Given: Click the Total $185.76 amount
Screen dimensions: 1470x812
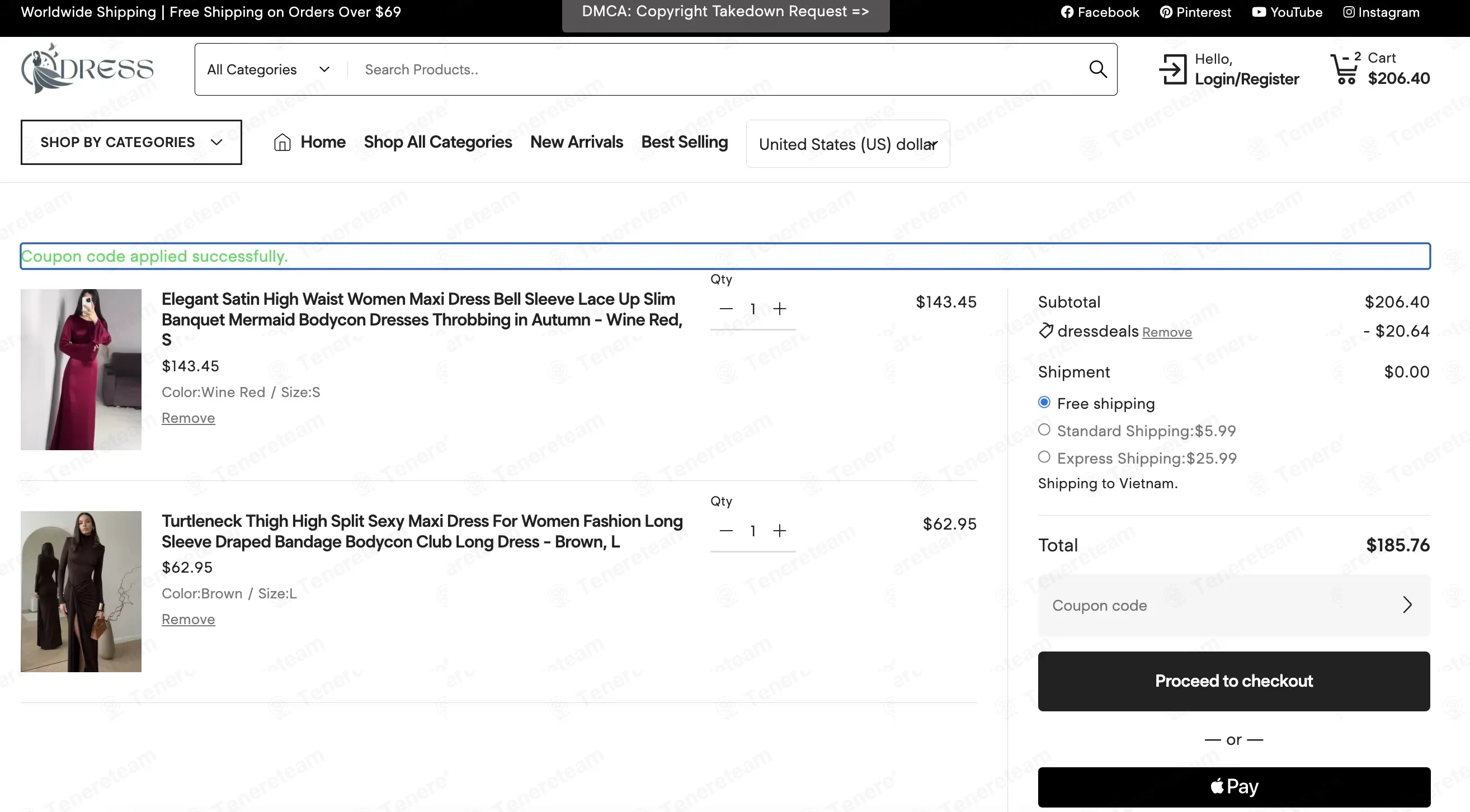Looking at the screenshot, I should click(x=1397, y=545).
